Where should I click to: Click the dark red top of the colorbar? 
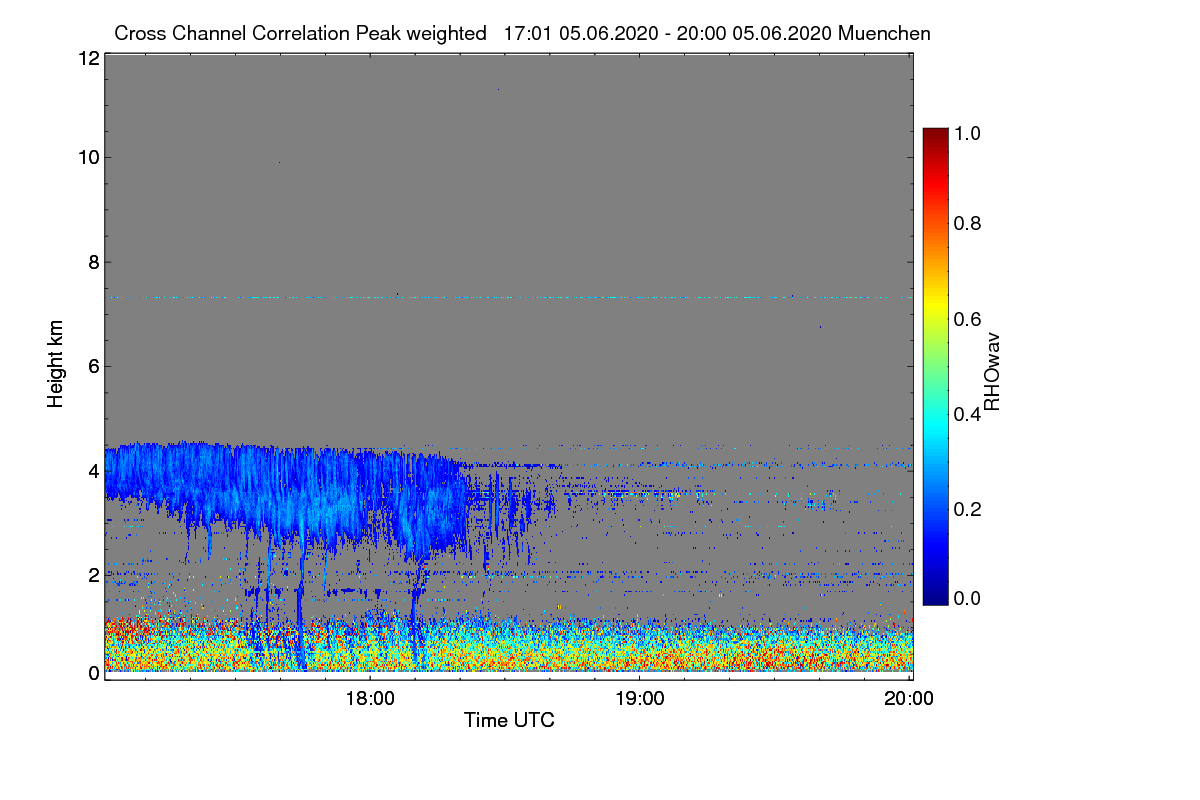click(x=935, y=136)
